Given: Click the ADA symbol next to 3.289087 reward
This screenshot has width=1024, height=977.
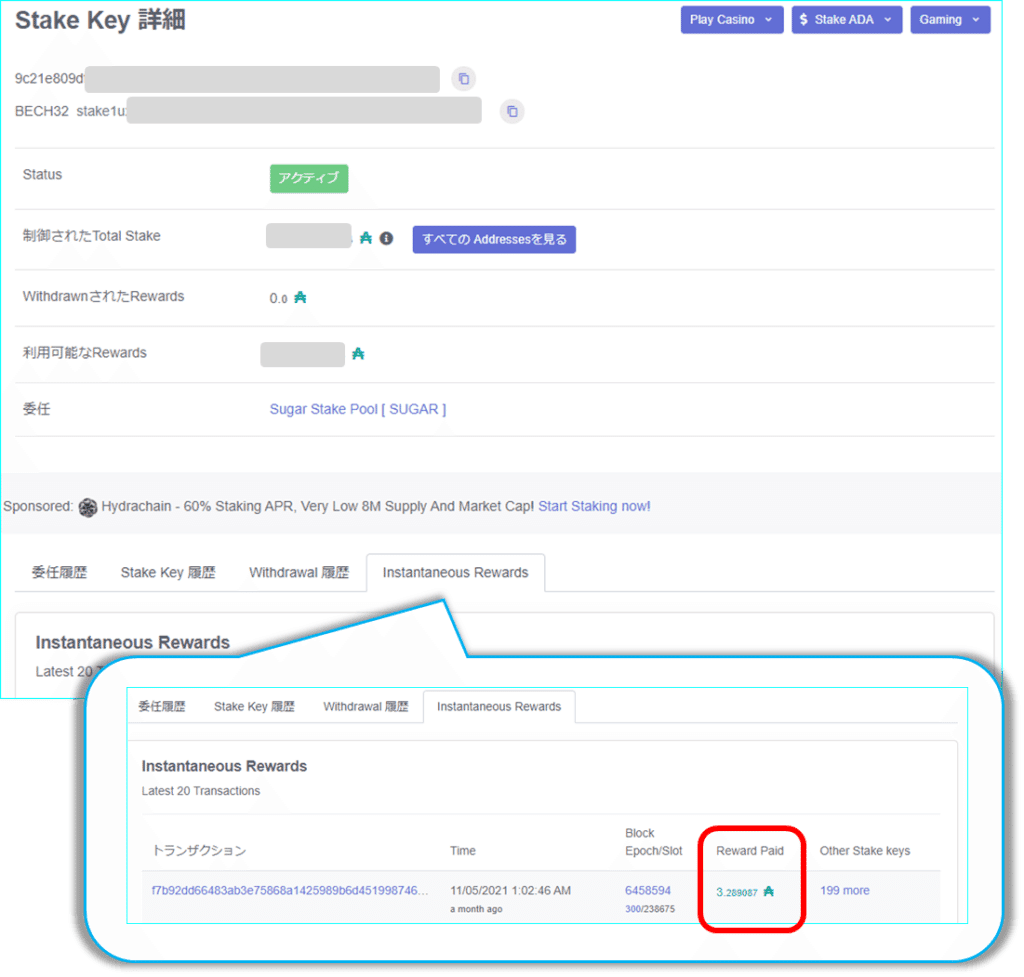Looking at the screenshot, I should 769,891.
